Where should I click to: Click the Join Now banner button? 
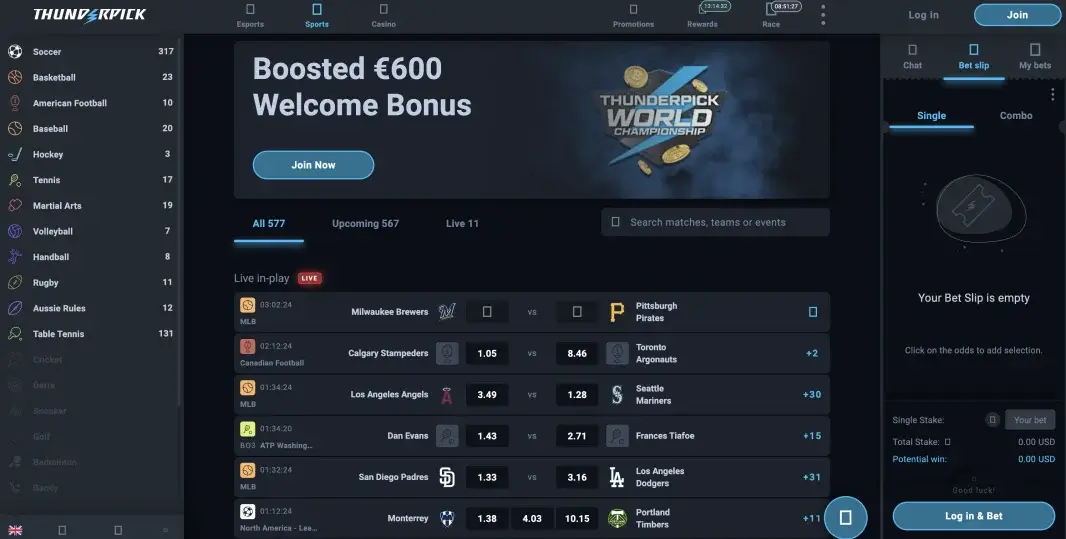313,165
